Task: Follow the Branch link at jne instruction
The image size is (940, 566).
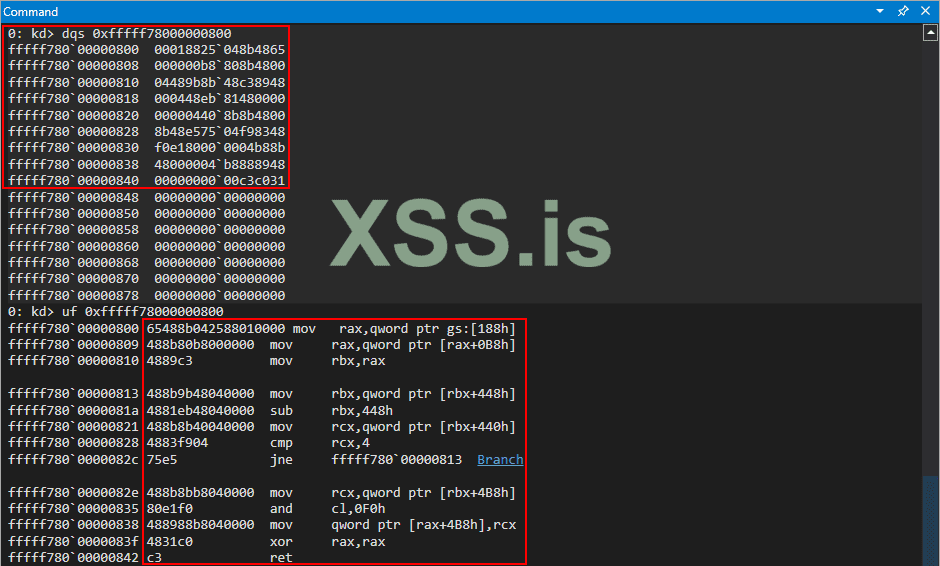Action: pyautogui.click(x=500, y=459)
